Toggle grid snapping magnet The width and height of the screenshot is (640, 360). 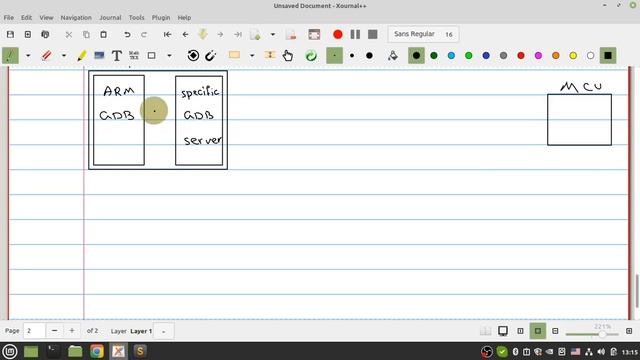coord(211,56)
